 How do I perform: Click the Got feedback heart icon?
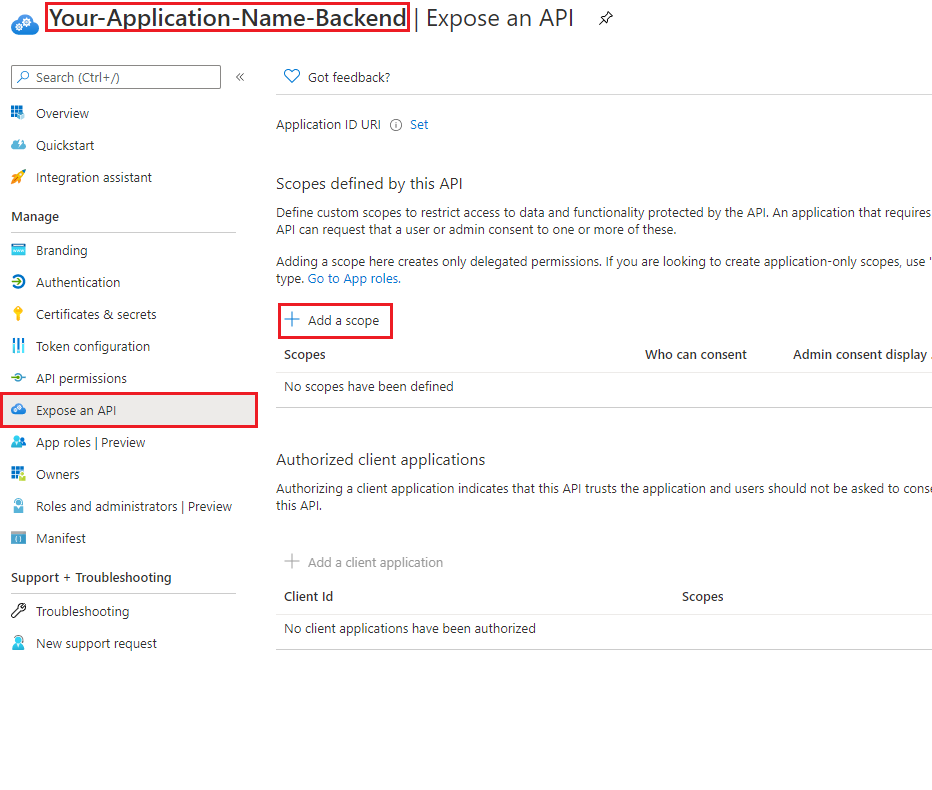pyautogui.click(x=292, y=76)
